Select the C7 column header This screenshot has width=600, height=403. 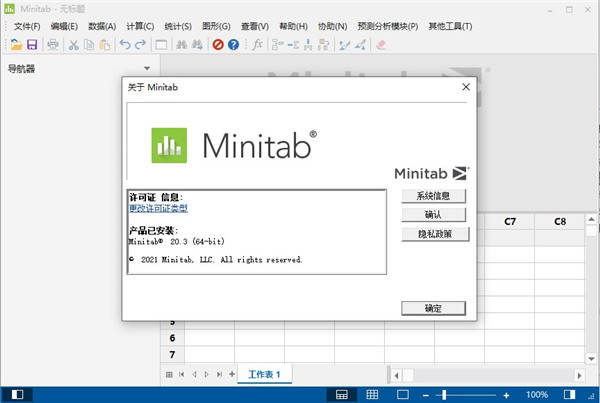(510, 222)
